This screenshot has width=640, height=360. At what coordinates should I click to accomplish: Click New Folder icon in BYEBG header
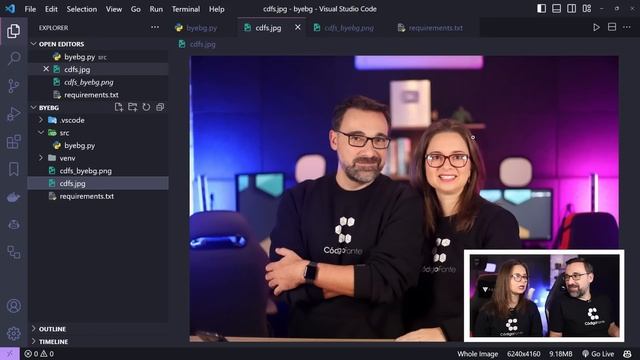(132, 107)
